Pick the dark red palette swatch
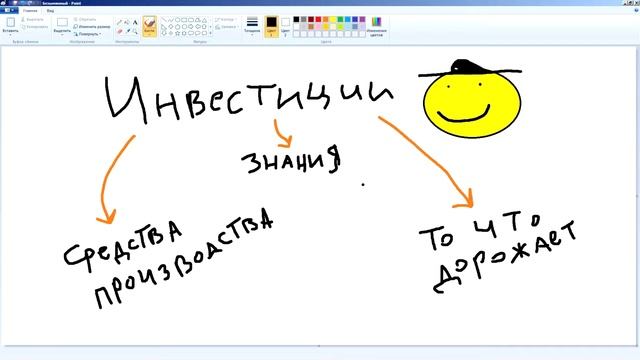This screenshot has width=640, height=360. click(311, 19)
